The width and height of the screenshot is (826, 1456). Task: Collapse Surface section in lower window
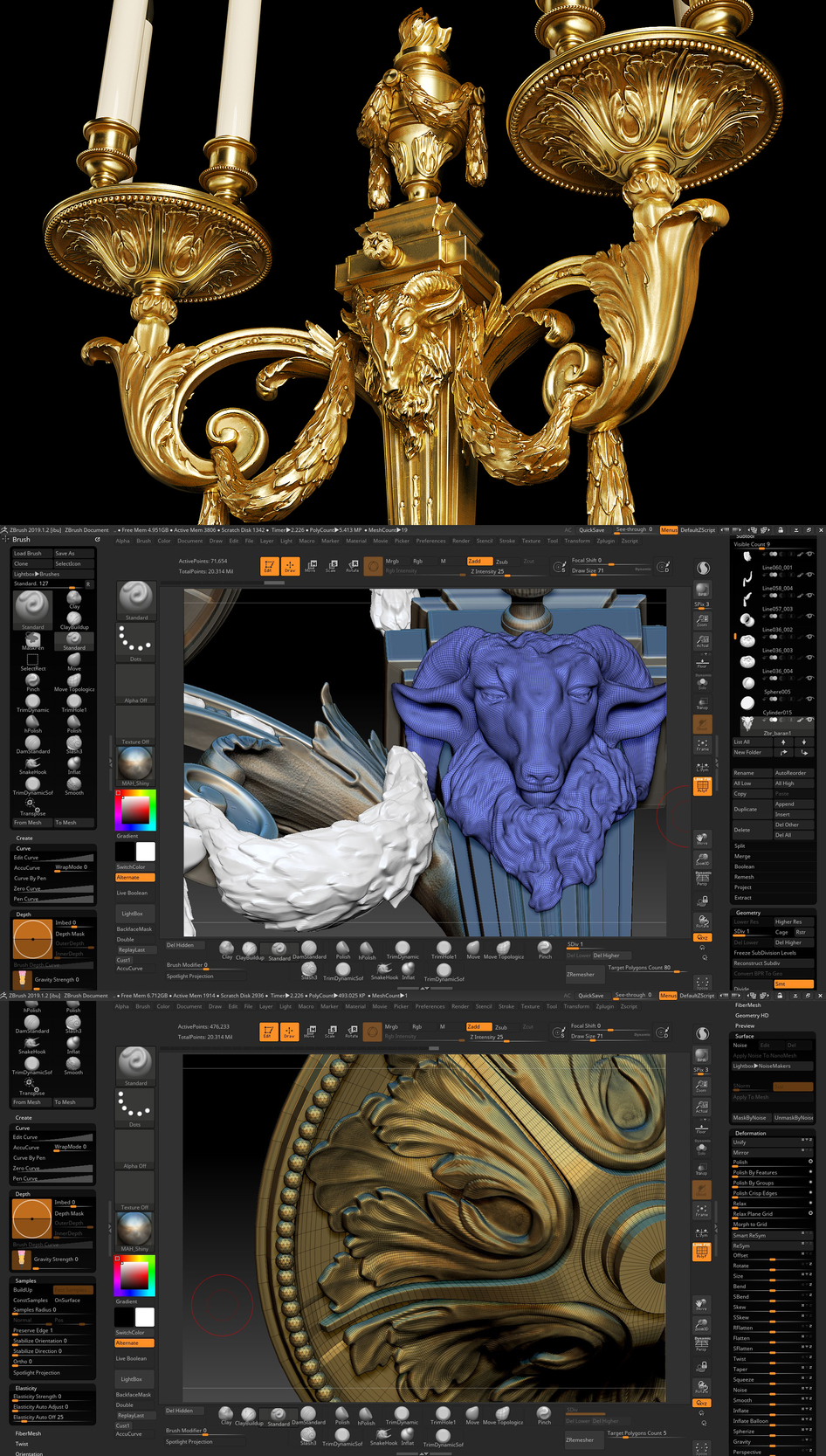pyautogui.click(x=745, y=1036)
